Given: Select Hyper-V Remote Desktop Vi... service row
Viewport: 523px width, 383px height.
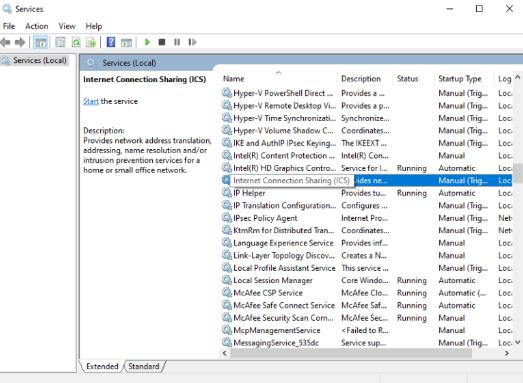Looking at the screenshot, I should point(367,106).
